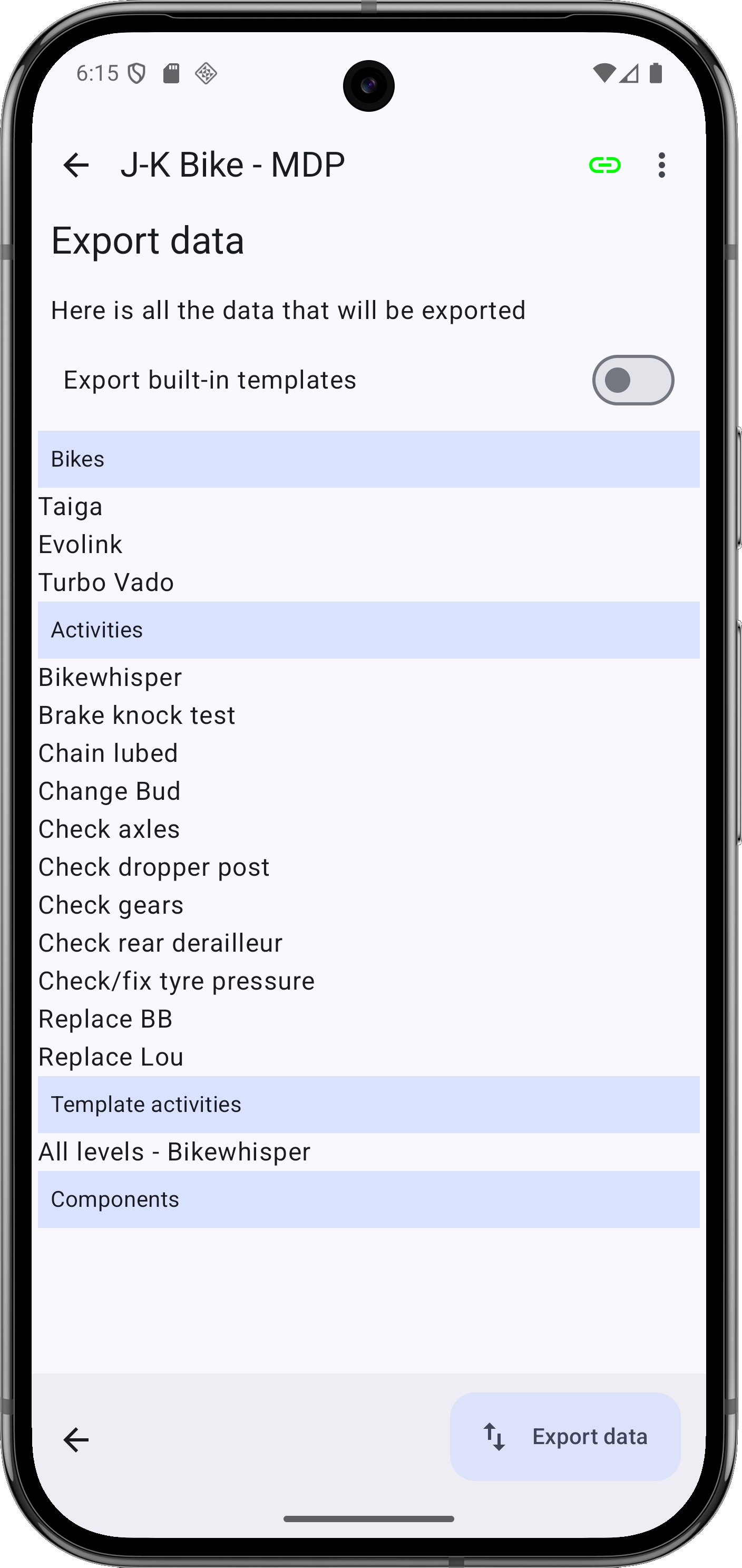The image size is (742, 1568).
Task: Select the Taiga bike entry
Action: click(x=71, y=507)
